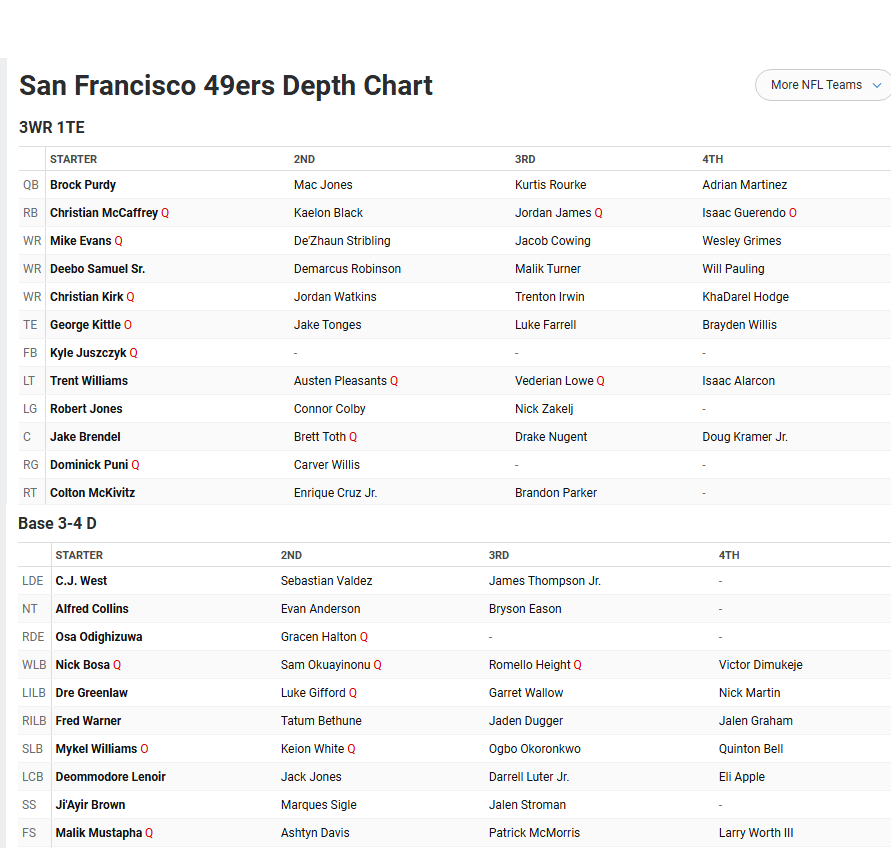Click Dre Greenlaw LILB starter
The height and width of the screenshot is (848, 891).
[x=91, y=693]
